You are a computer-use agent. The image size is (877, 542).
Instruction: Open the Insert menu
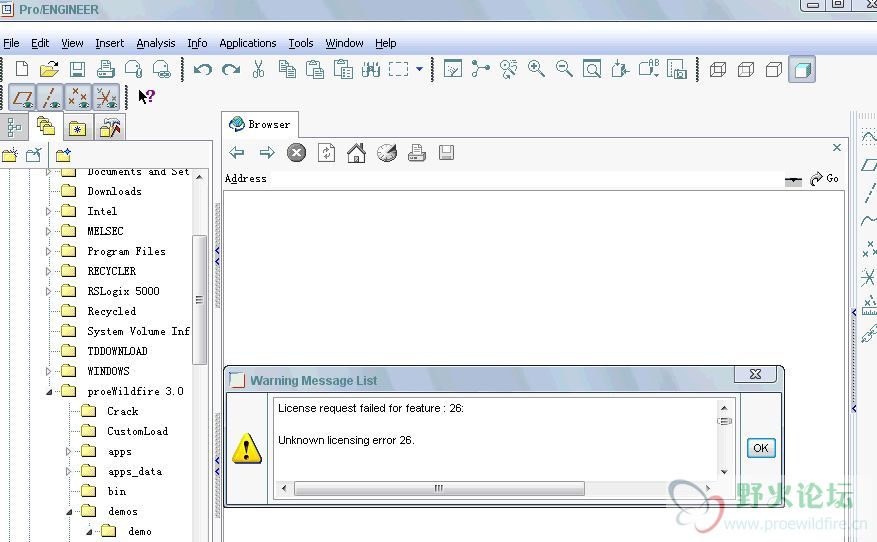pos(110,43)
